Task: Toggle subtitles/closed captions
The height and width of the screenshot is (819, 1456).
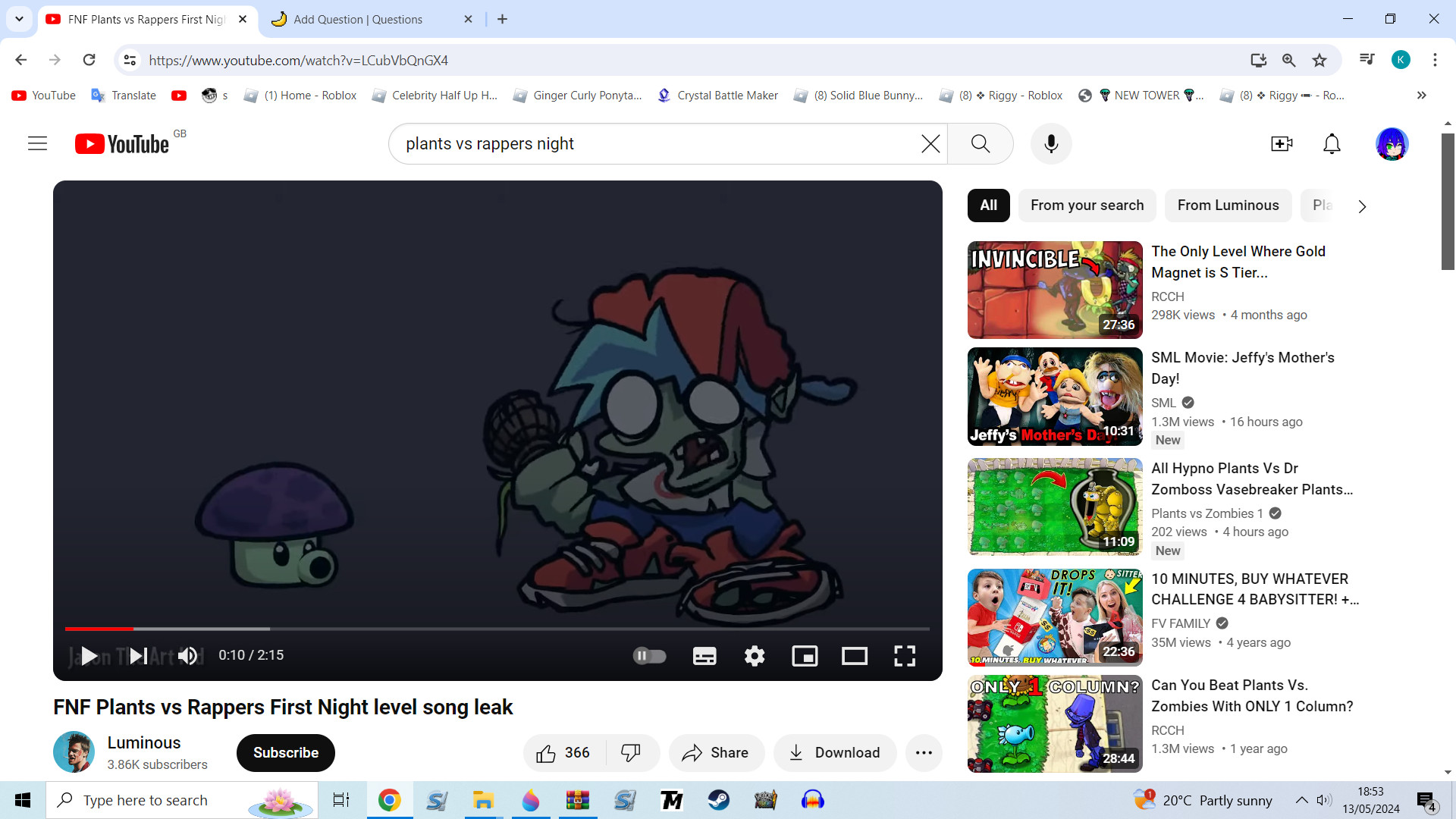Action: click(704, 656)
